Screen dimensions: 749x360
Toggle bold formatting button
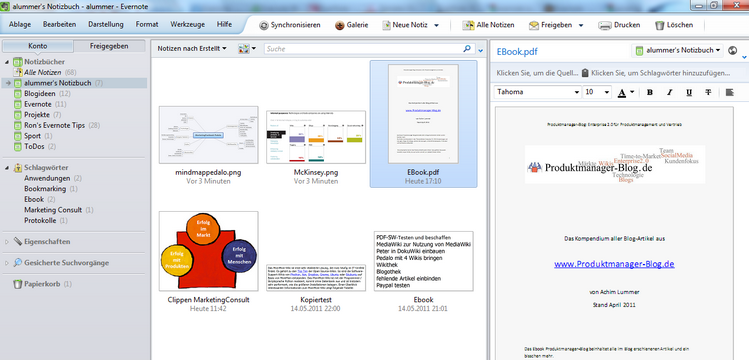pyautogui.click(x=650, y=92)
